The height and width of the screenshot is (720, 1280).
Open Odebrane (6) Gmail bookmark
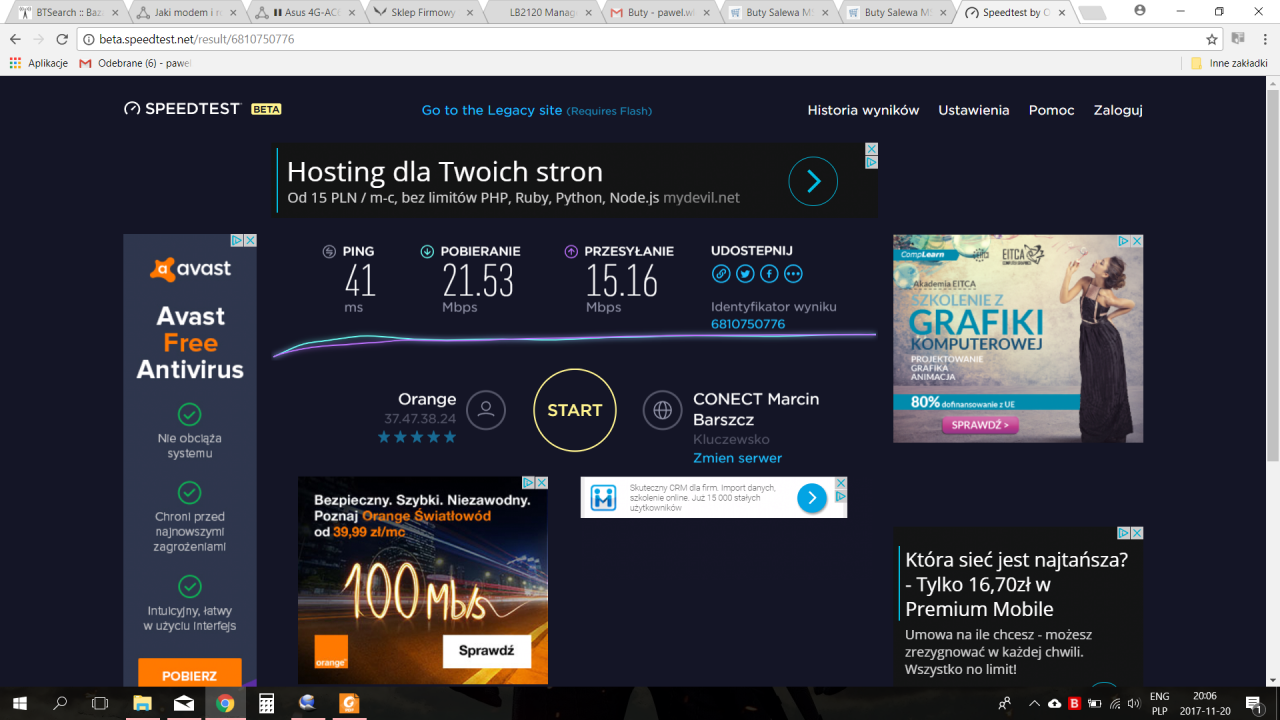point(135,63)
